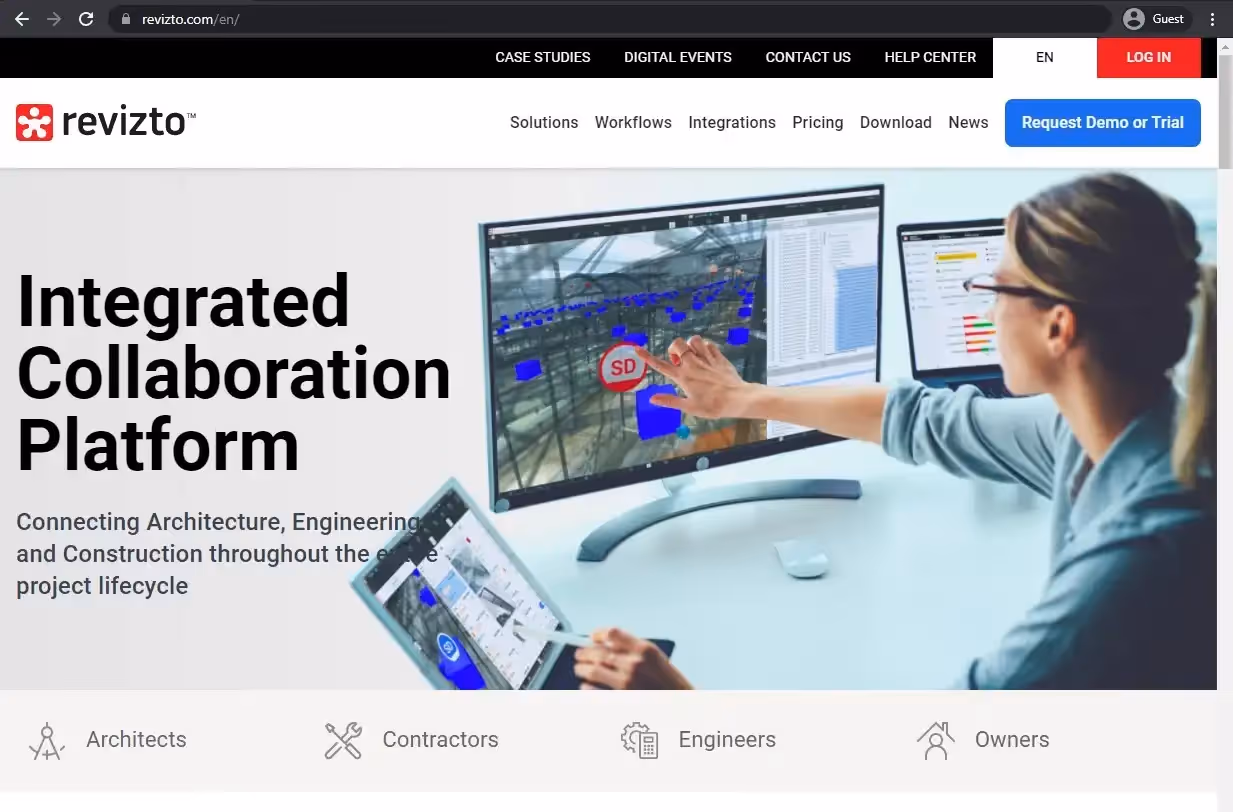Visit the CASE STUDIES page

coord(543,57)
